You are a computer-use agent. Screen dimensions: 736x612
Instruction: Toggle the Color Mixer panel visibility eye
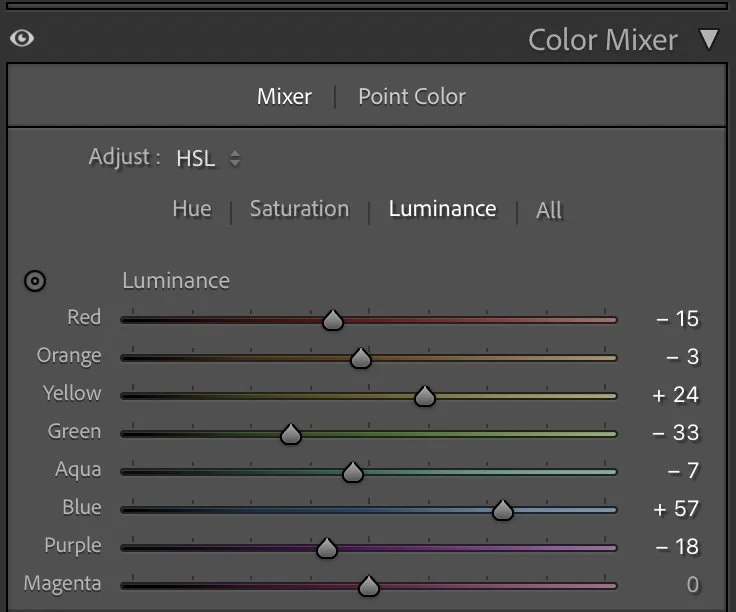click(x=22, y=38)
